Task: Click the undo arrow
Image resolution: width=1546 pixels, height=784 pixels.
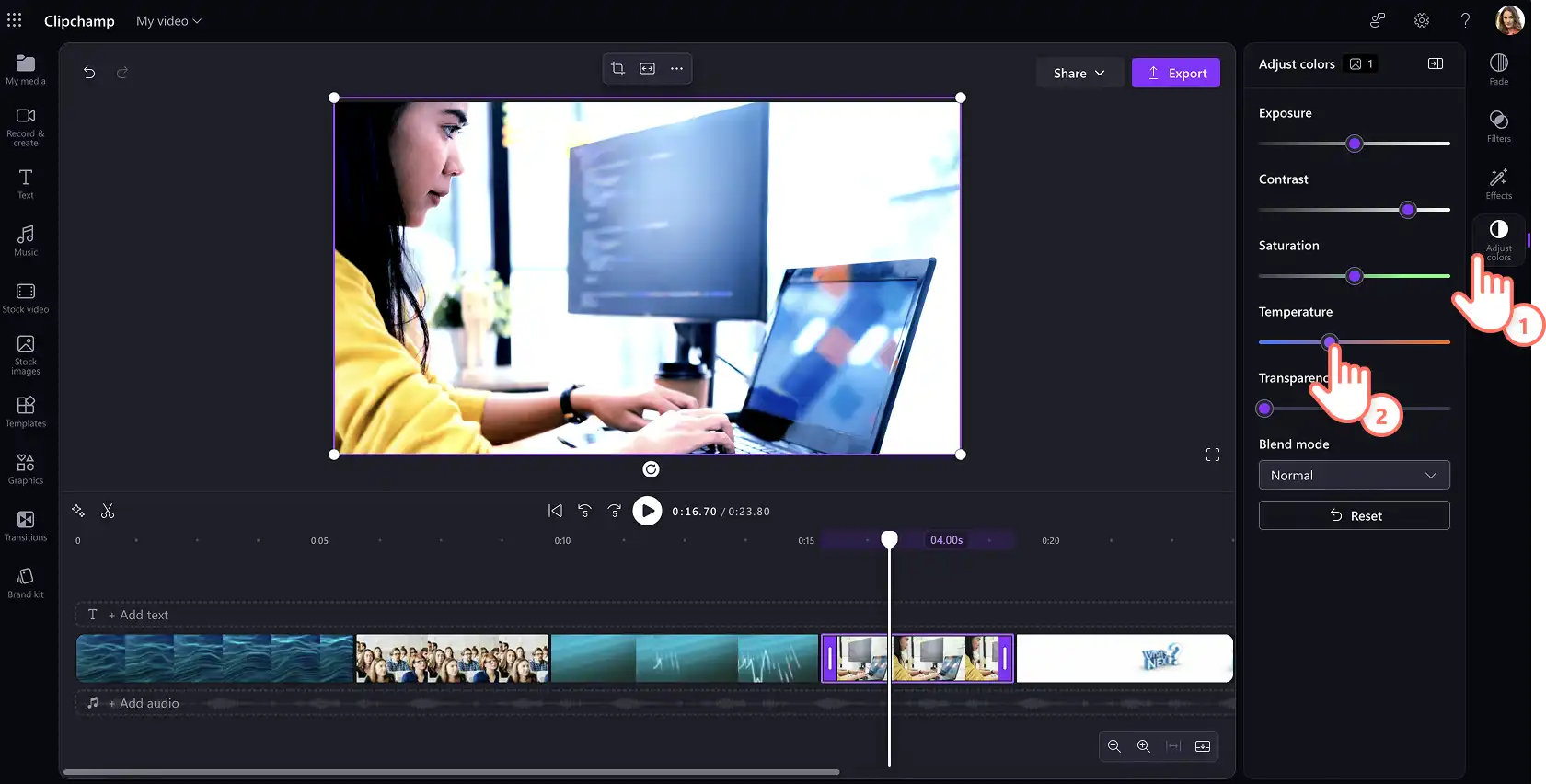Action: (x=89, y=73)
